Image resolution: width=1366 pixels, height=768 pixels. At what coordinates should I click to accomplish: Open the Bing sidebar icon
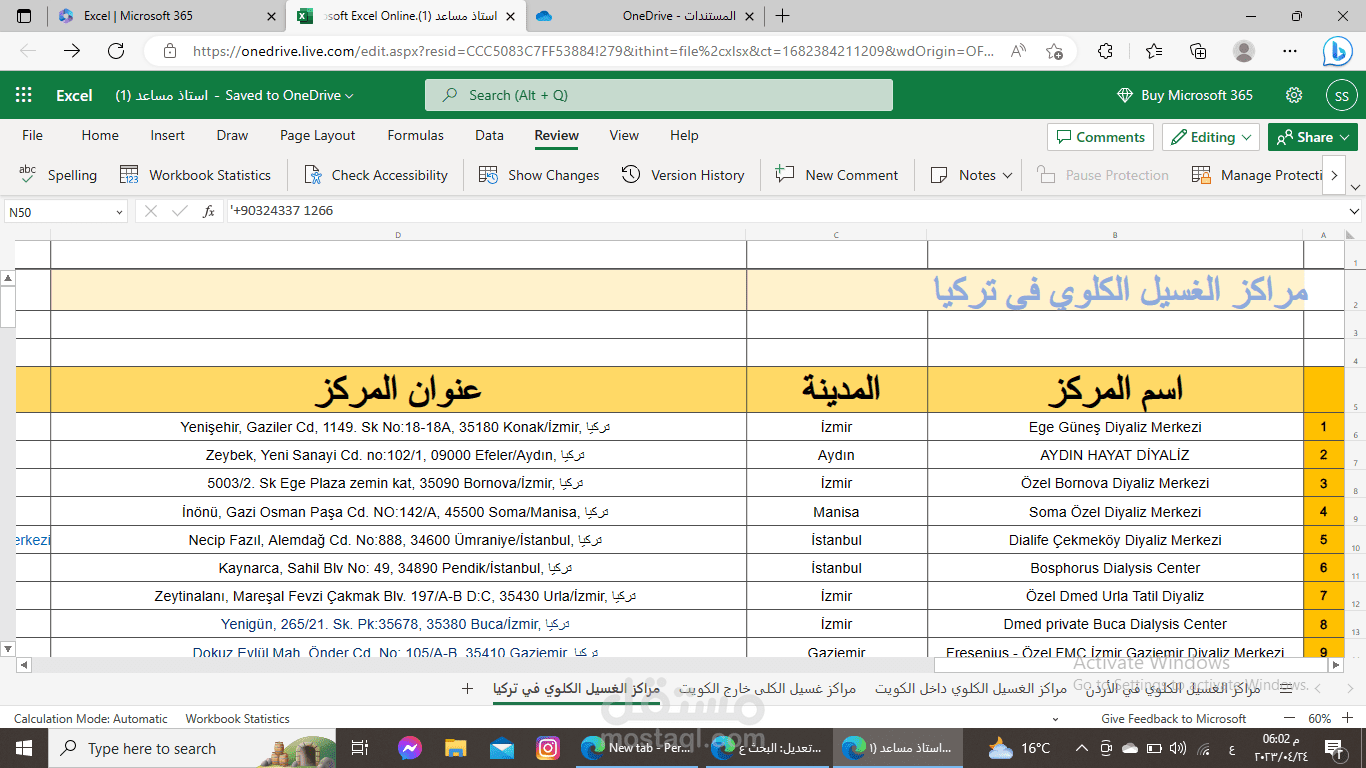click(x=1337, y=51)
